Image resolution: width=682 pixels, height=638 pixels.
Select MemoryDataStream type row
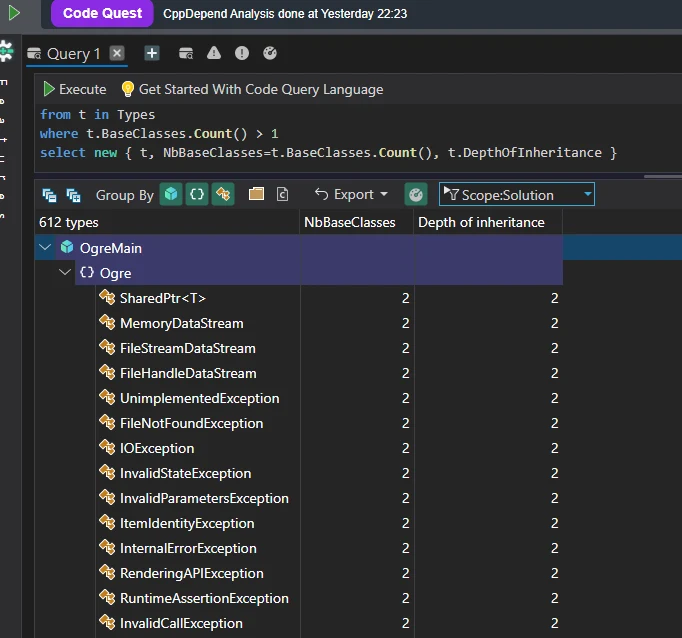tap(329, 323)
